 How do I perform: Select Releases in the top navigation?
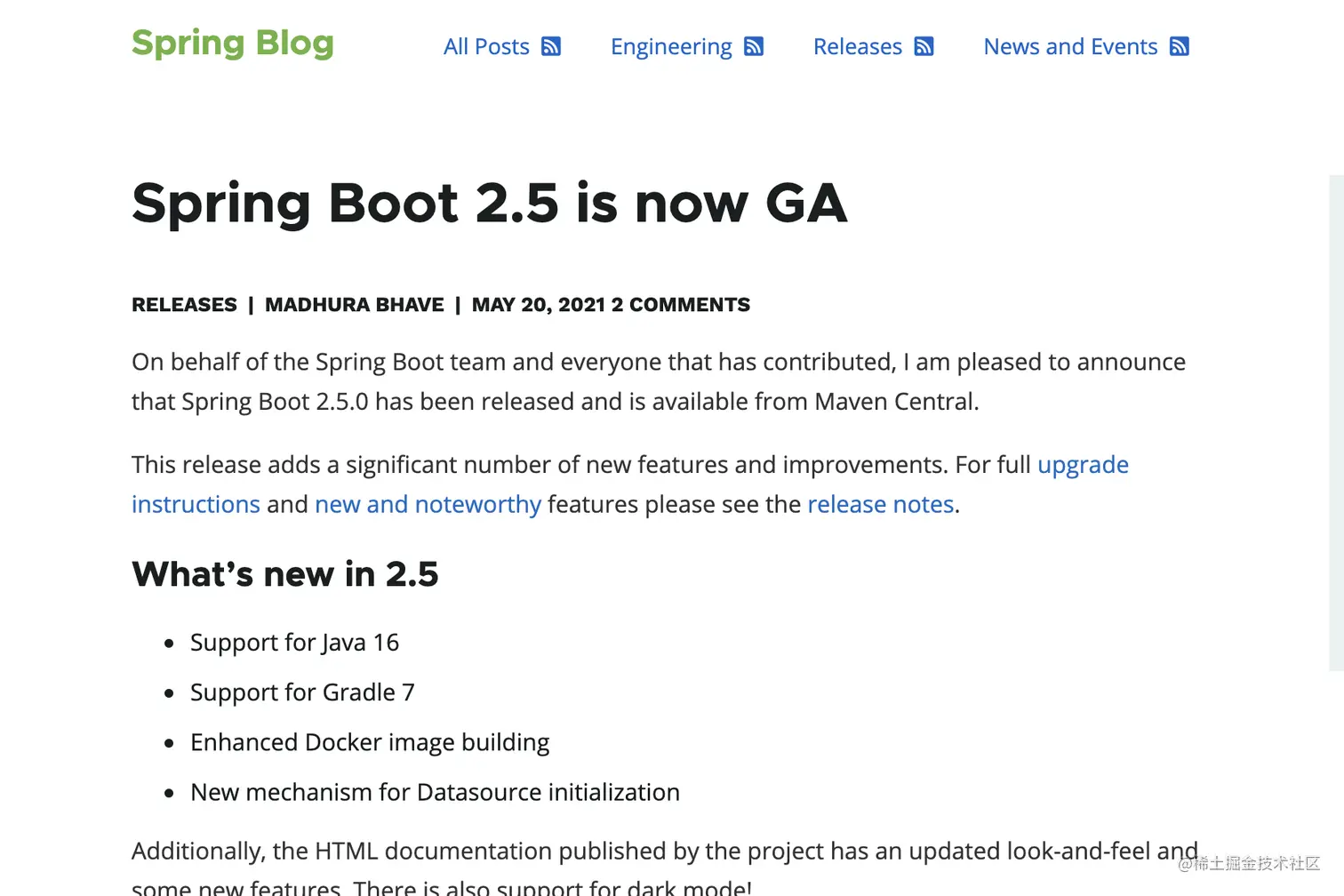click(858, 46)
